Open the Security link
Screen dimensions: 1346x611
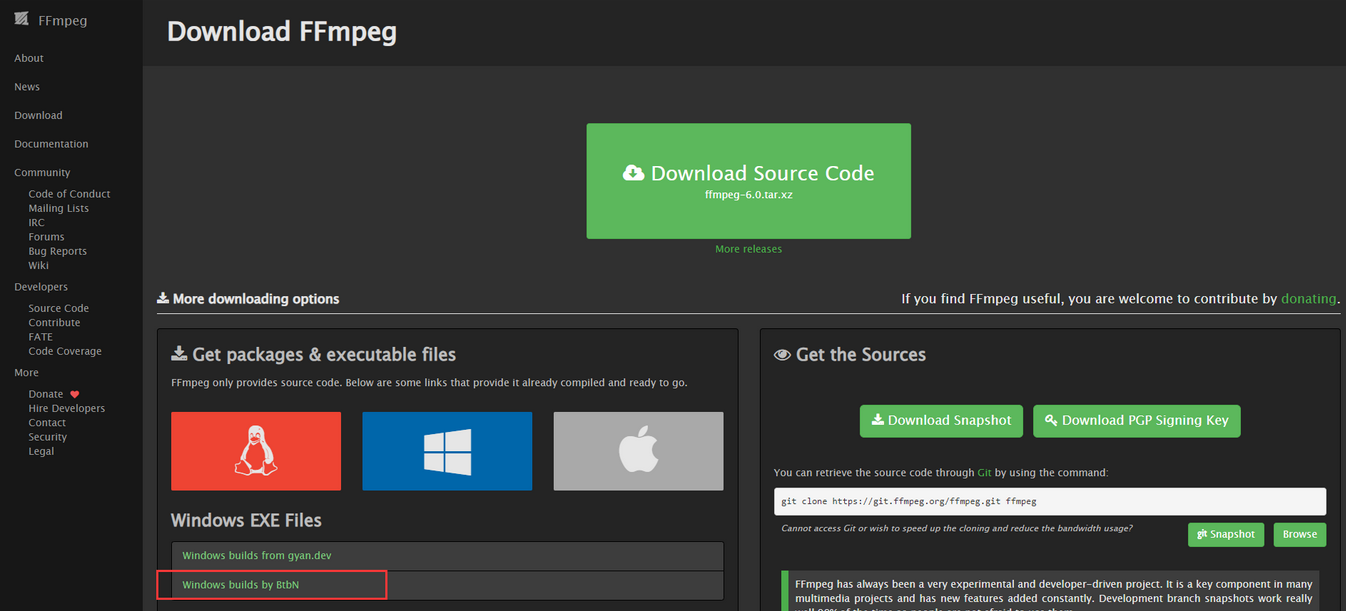[x=47, y=437]
